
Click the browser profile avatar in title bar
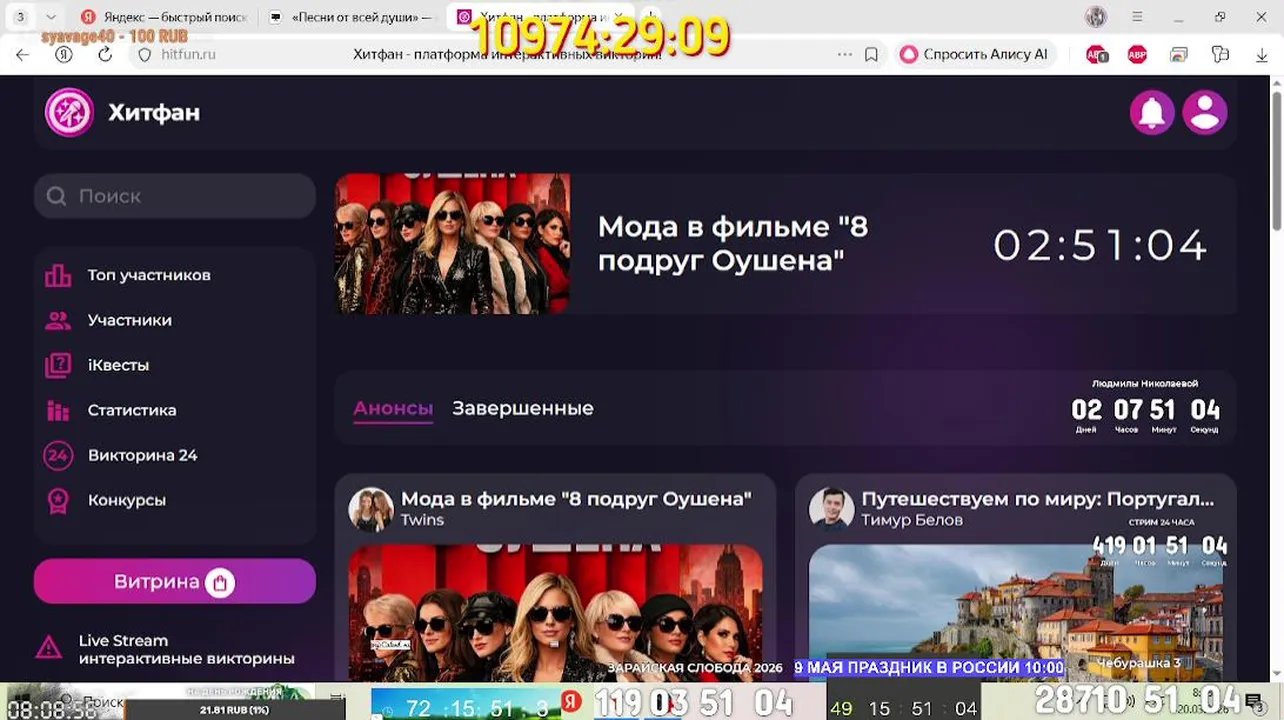pyautogui.click(x=1096, y=17)
